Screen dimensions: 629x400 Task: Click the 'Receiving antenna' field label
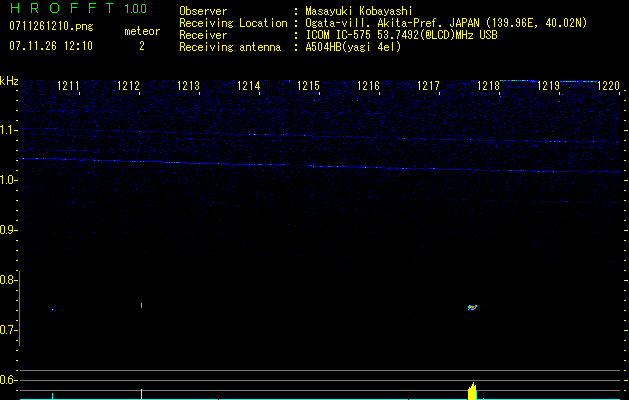coord(230,47)
